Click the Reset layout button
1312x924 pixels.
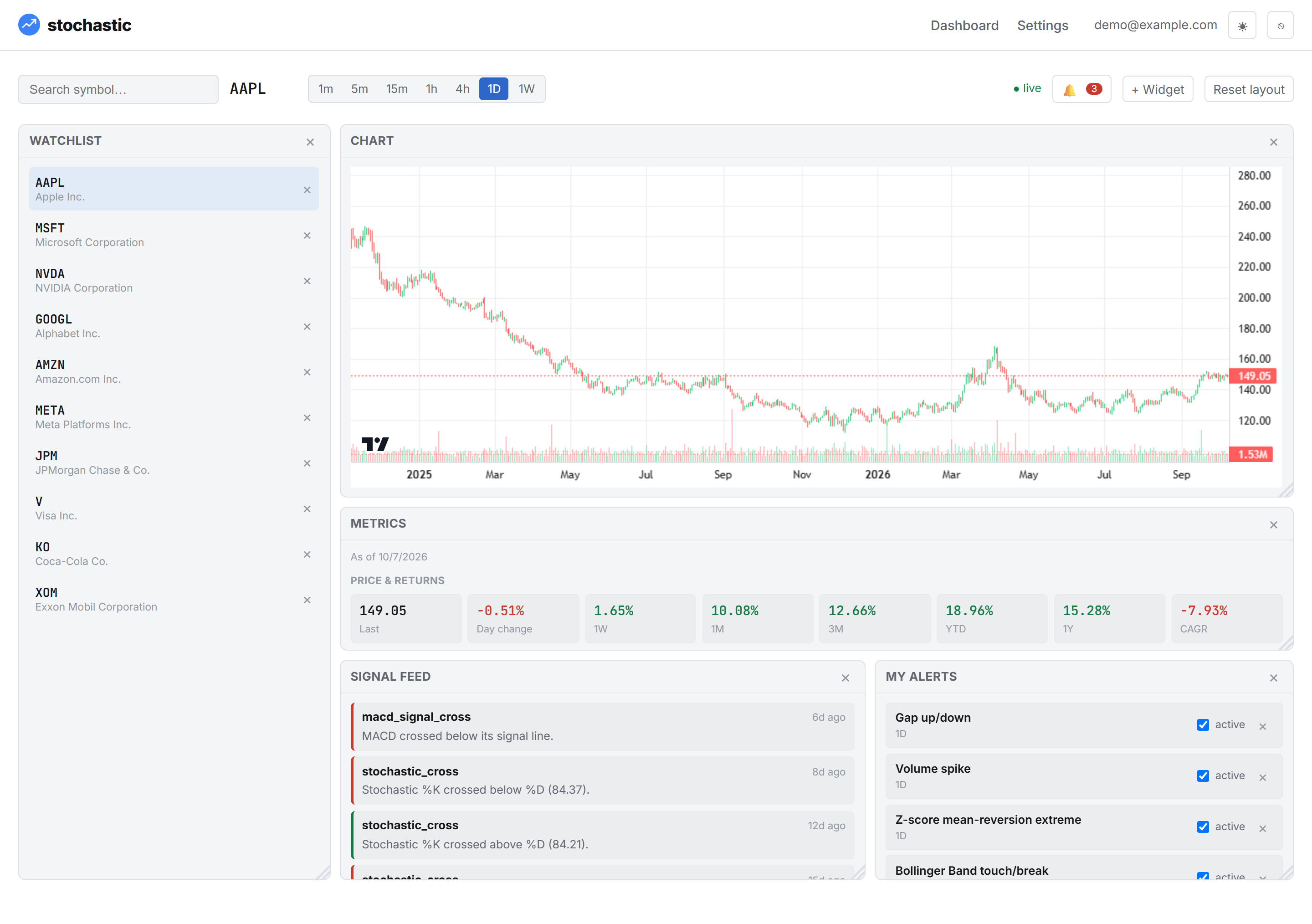coord(1249,89)
